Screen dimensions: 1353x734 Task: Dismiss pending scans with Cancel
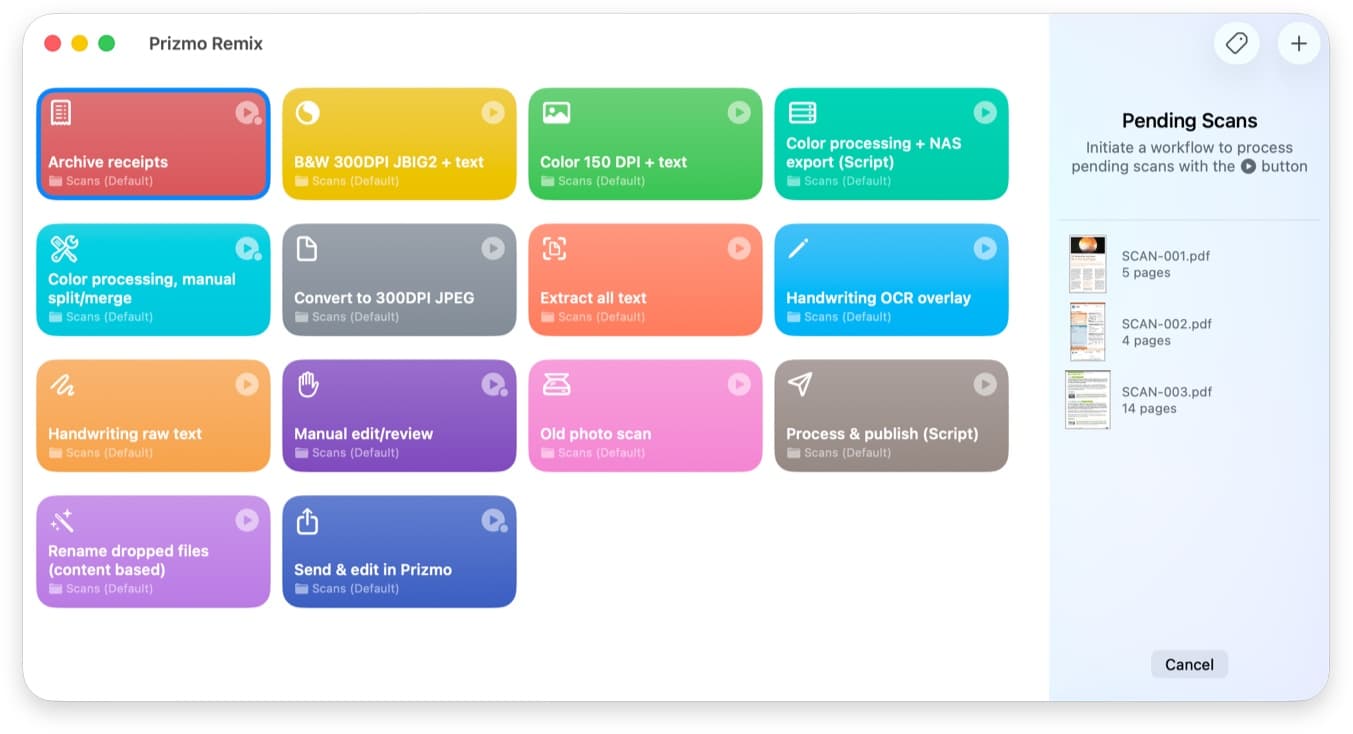[x=1189, y=664]
